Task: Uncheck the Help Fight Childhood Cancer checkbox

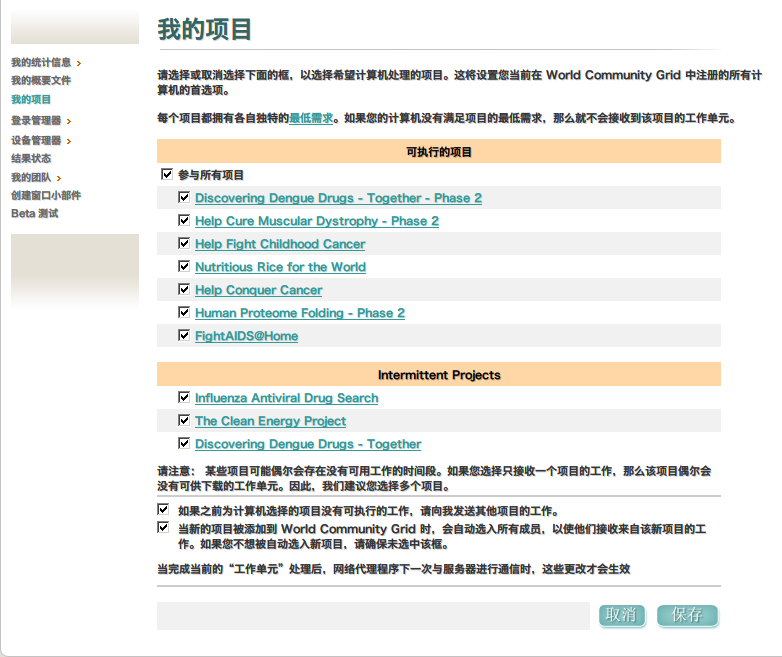Action: click(x=184, y=243)
